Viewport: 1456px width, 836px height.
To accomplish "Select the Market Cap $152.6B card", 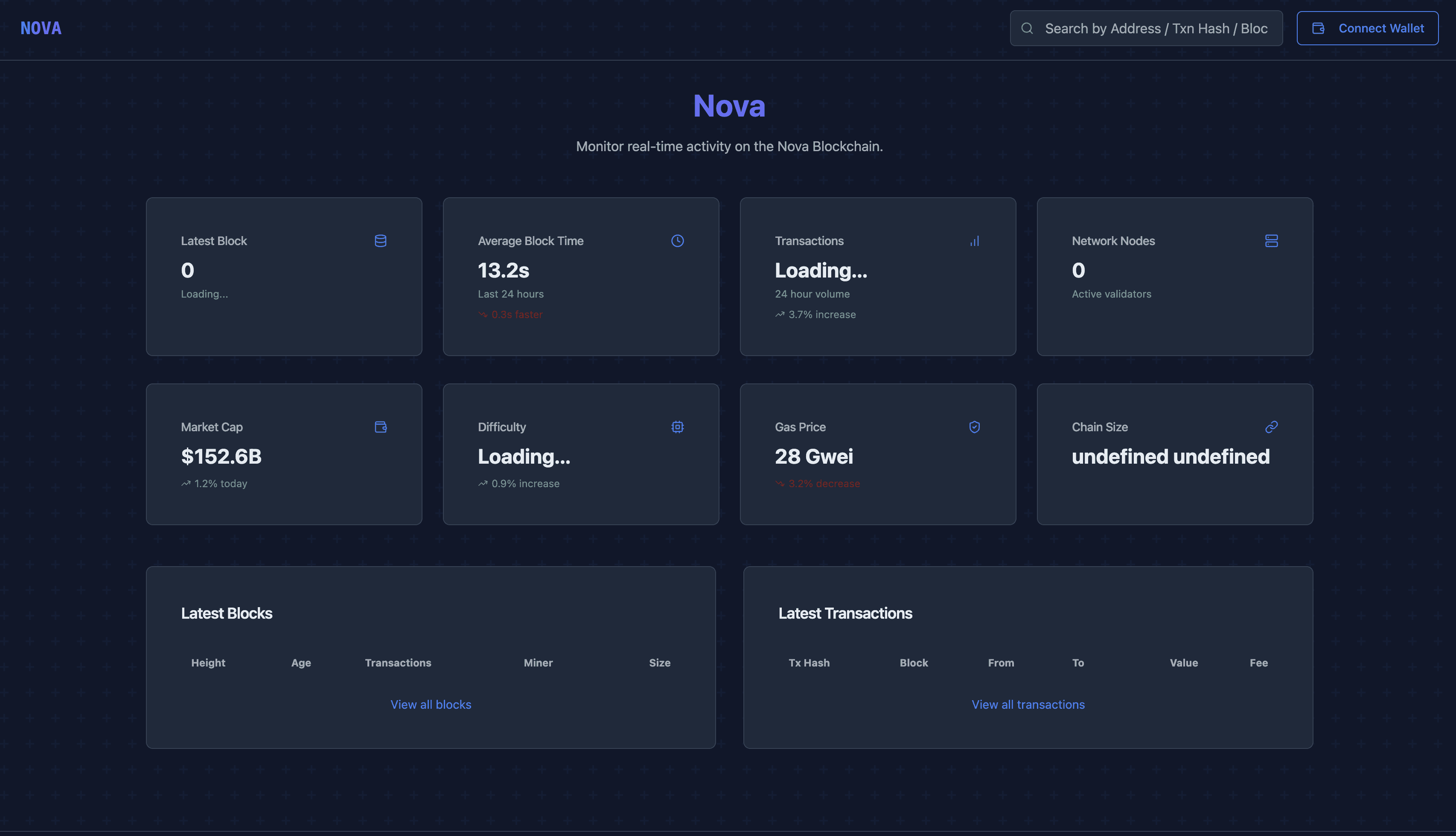I will [x=283, y=453].
